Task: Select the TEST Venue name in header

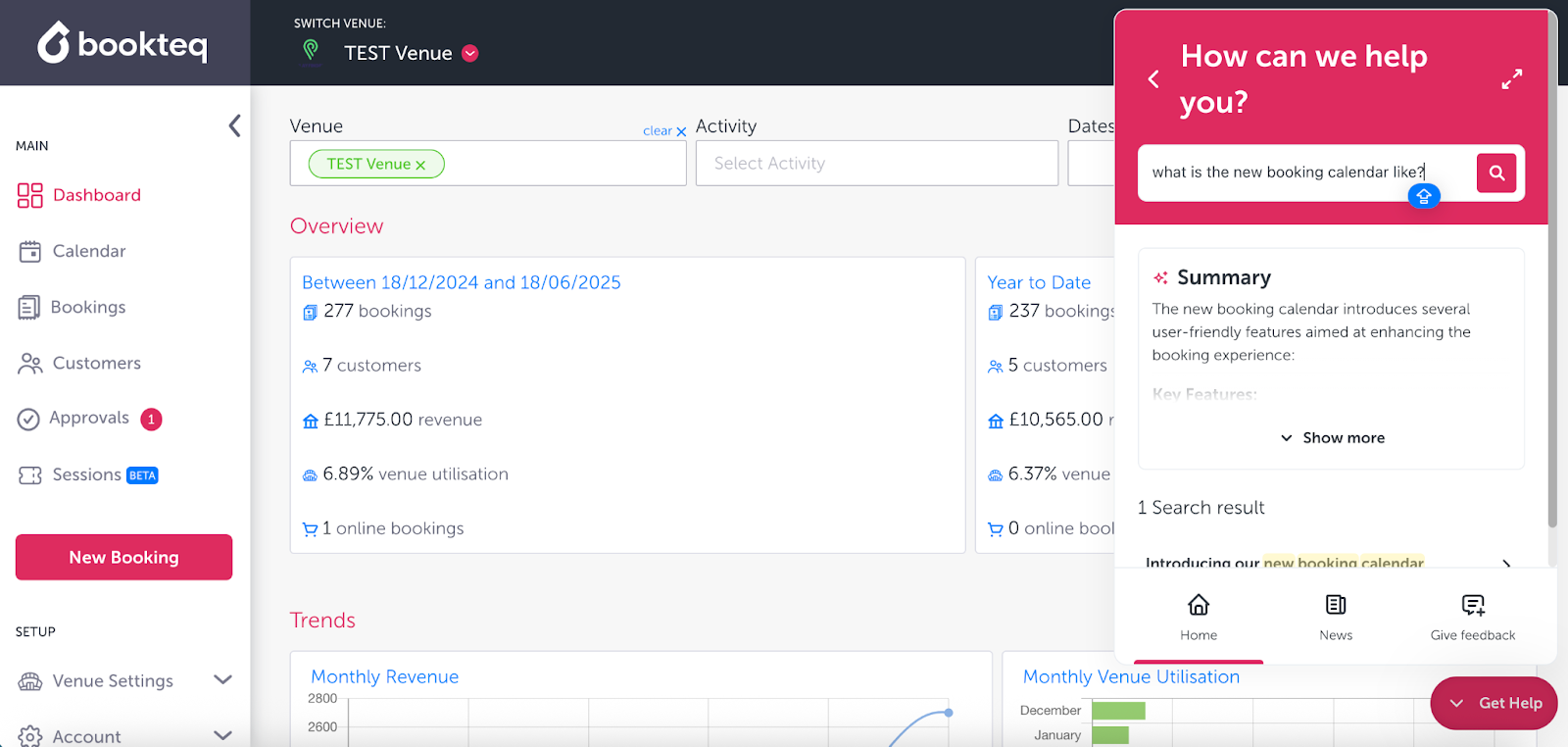Action: coord(398,53)
